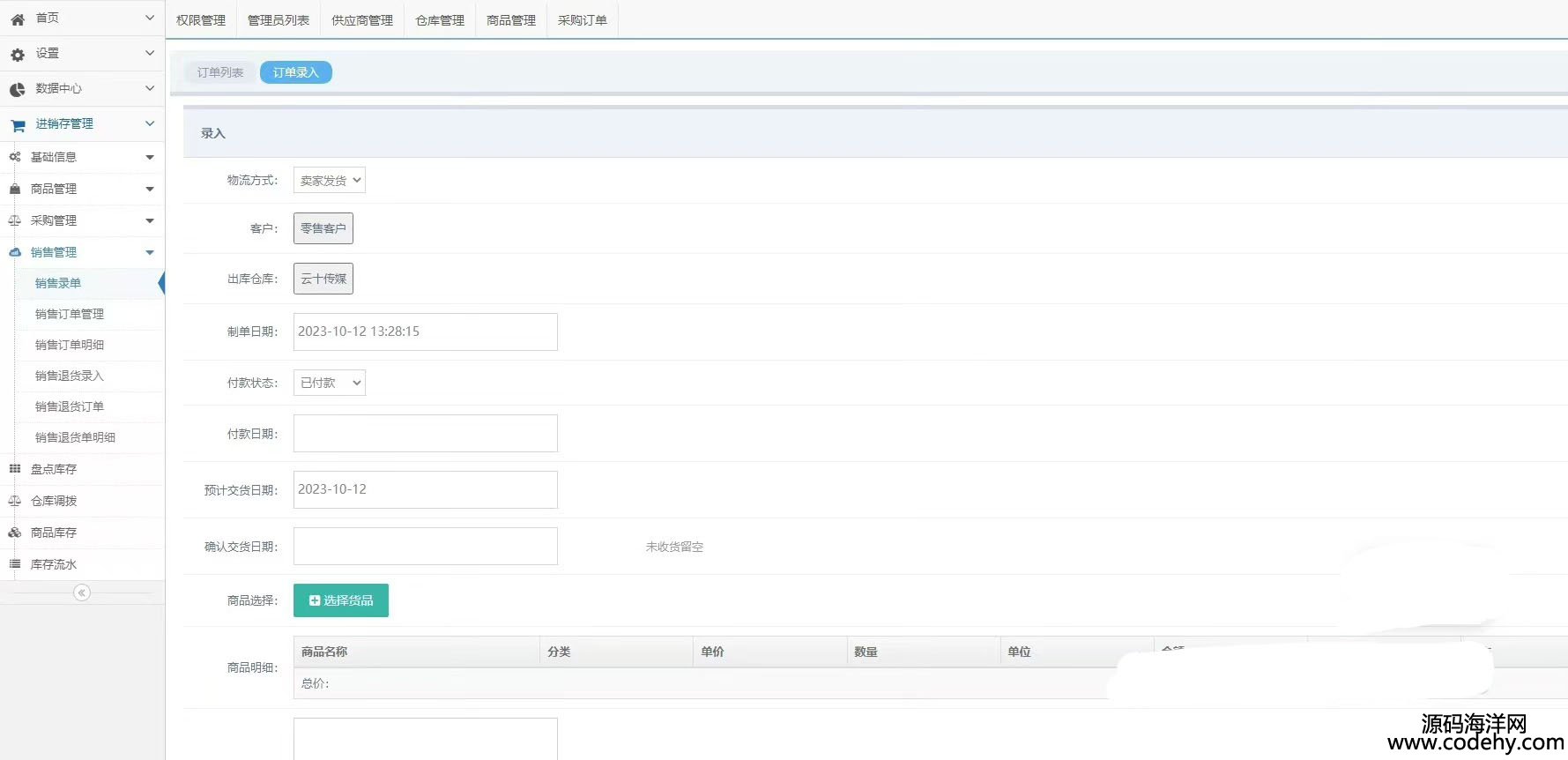Image resolution: width=1568 pixels, height=760 pixels.
Task: Expand the 基础信息 arrow
Action: tap(150, 158)
